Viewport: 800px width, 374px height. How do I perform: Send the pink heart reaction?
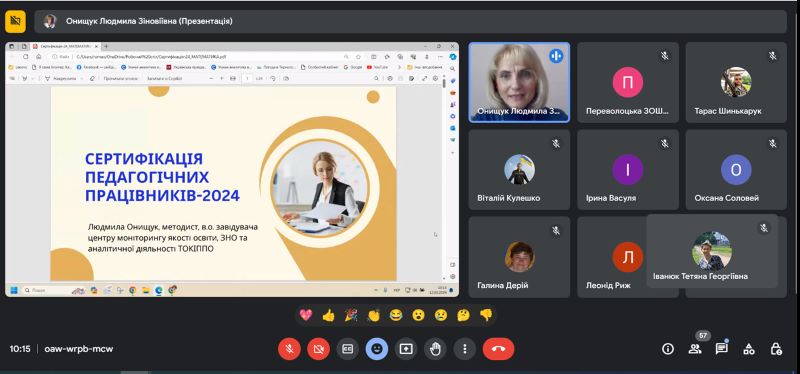[x=306, y=315]
